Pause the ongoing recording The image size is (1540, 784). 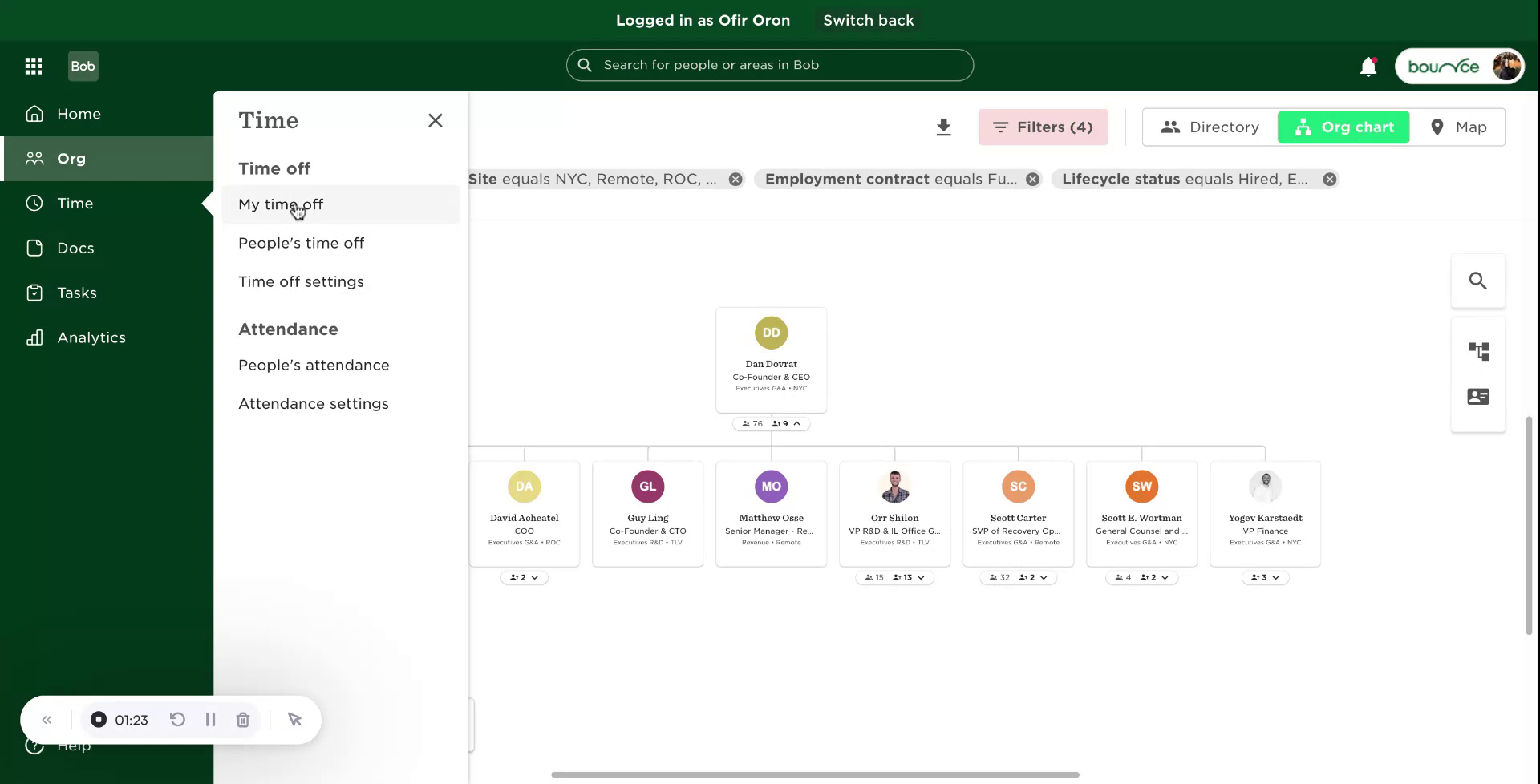click(210, 719)
